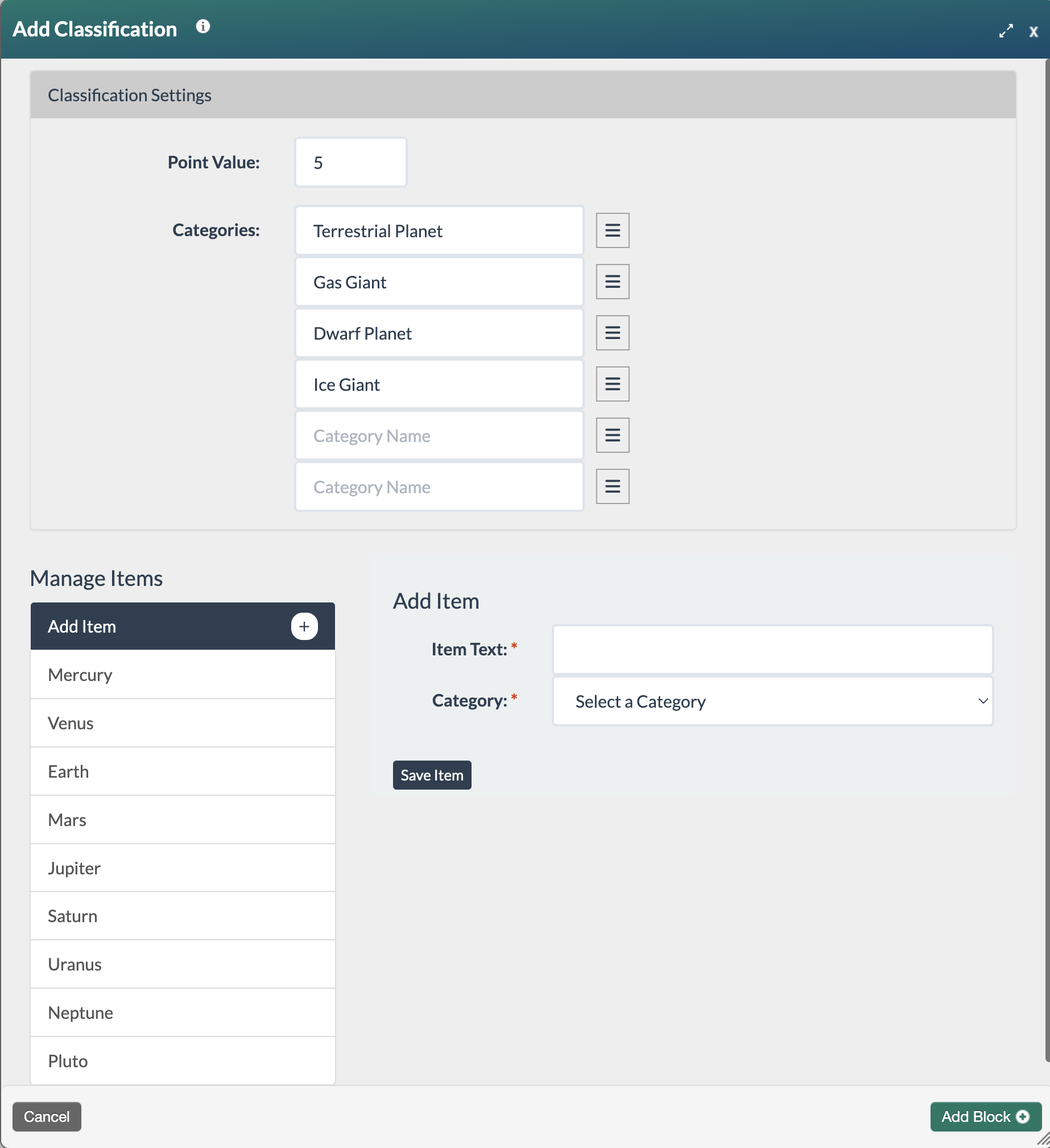Click the reorder handle for Terrestrial Planet
Screen dimensions: 1050x1148
tap(612, 230)
